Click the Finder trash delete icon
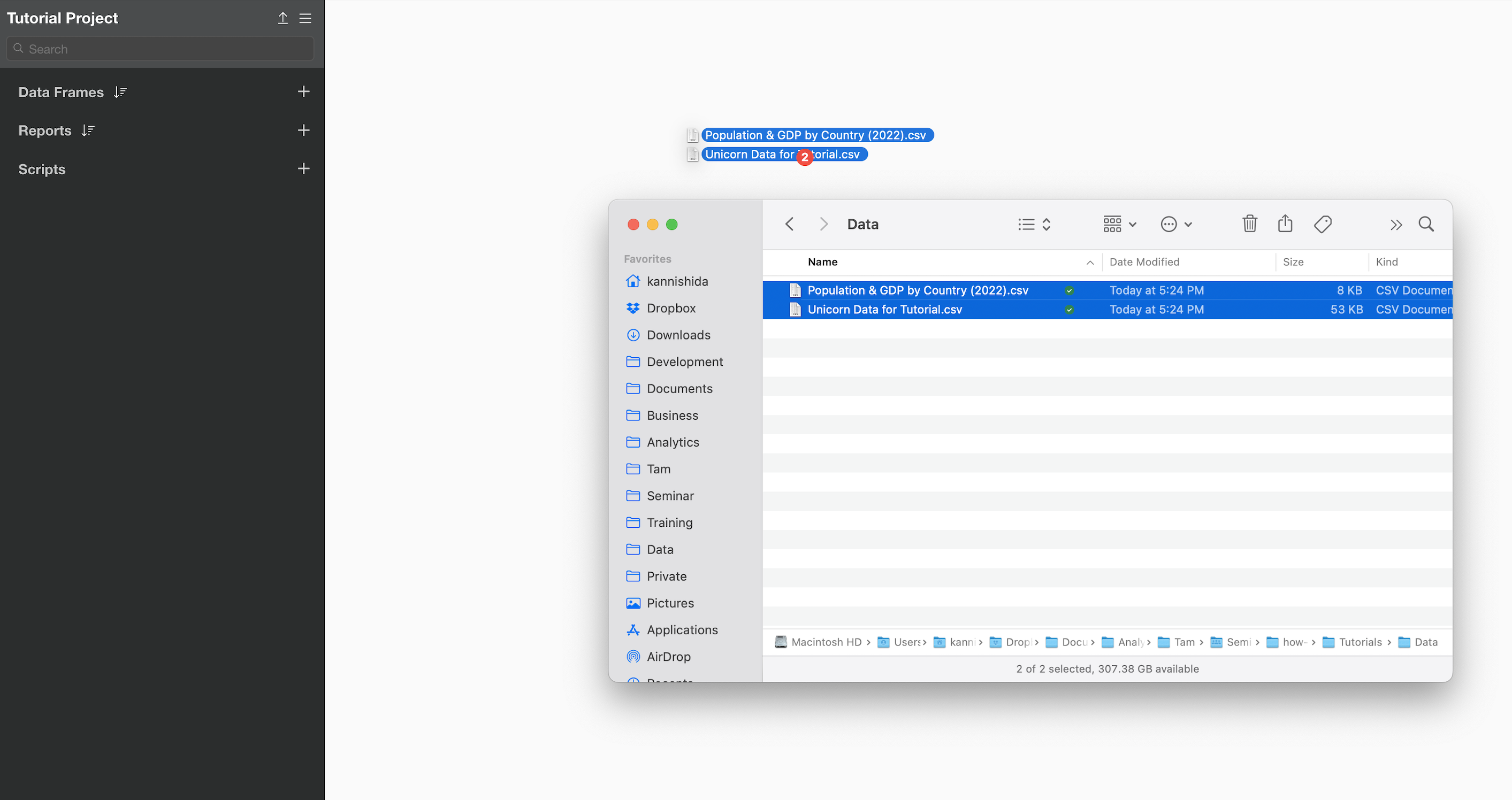1512x800 pixels. (1250, 224)
